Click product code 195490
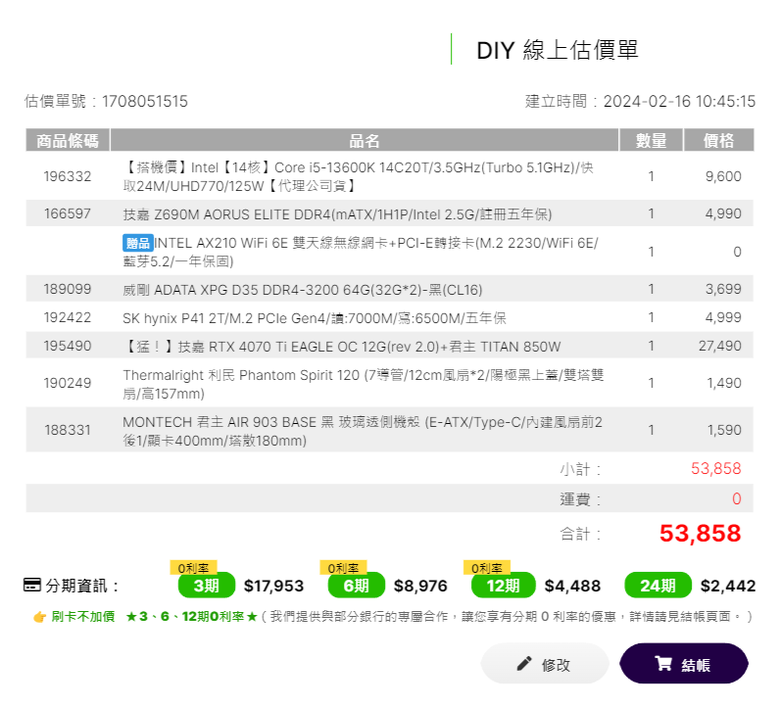This screenshot has width=780, height=707. pyautogui.click(x=67, y=346)
